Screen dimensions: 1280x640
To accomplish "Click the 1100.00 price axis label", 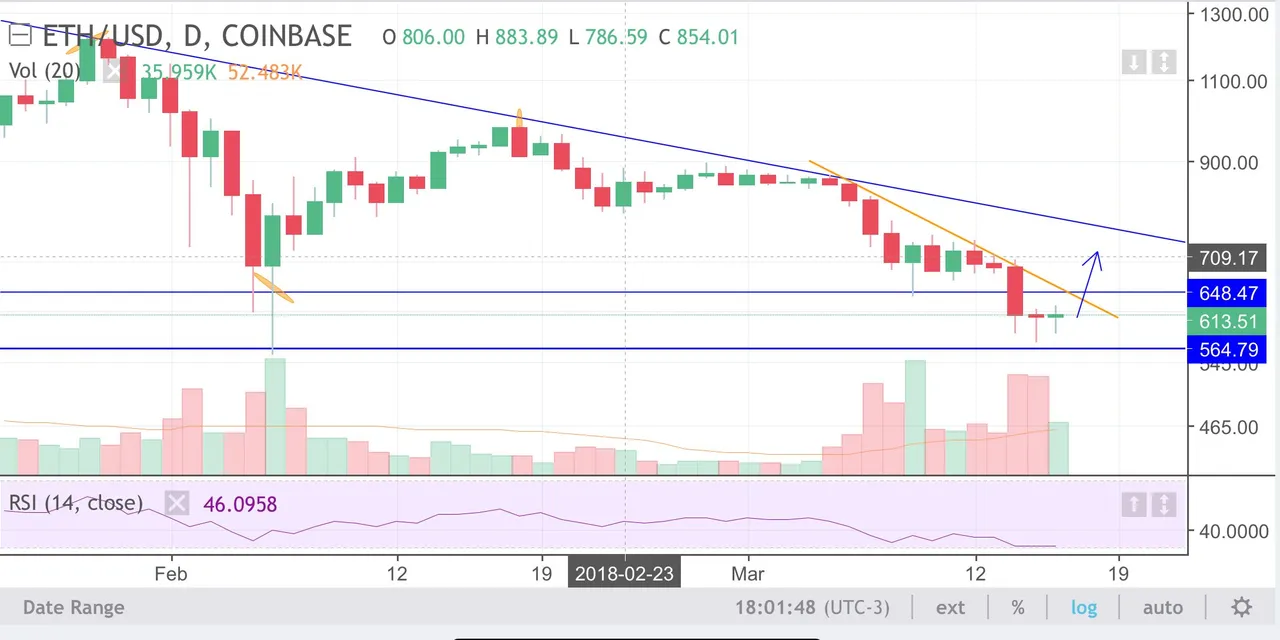I will pyautogui.click(x=1234, y=81).
